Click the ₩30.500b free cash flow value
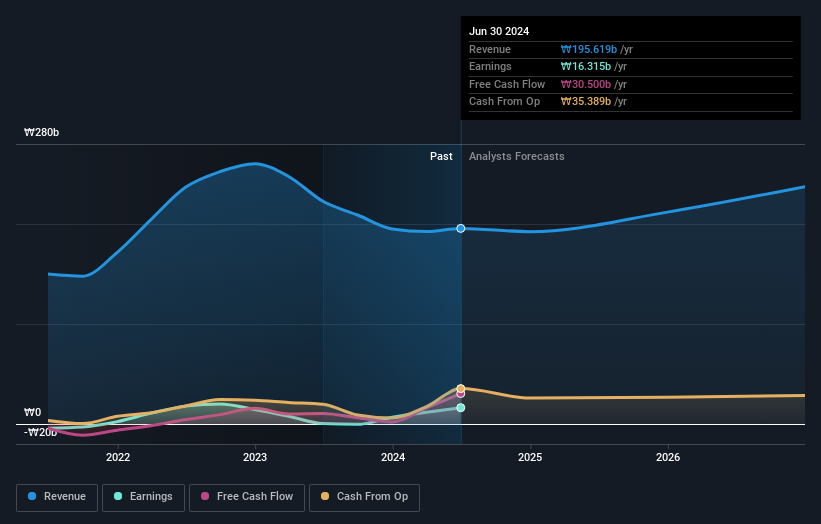Screen dimensions: 821x524 click(x=585, y=84)
